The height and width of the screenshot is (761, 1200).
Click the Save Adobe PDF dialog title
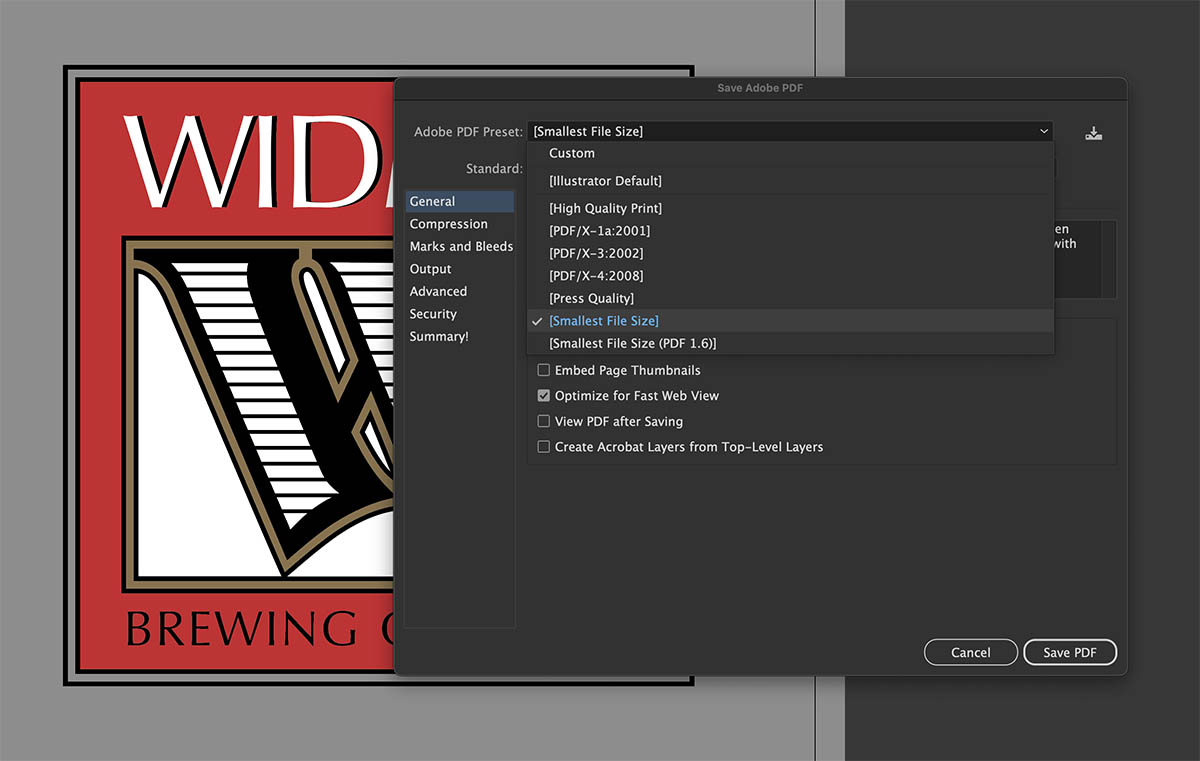(760, 88)
